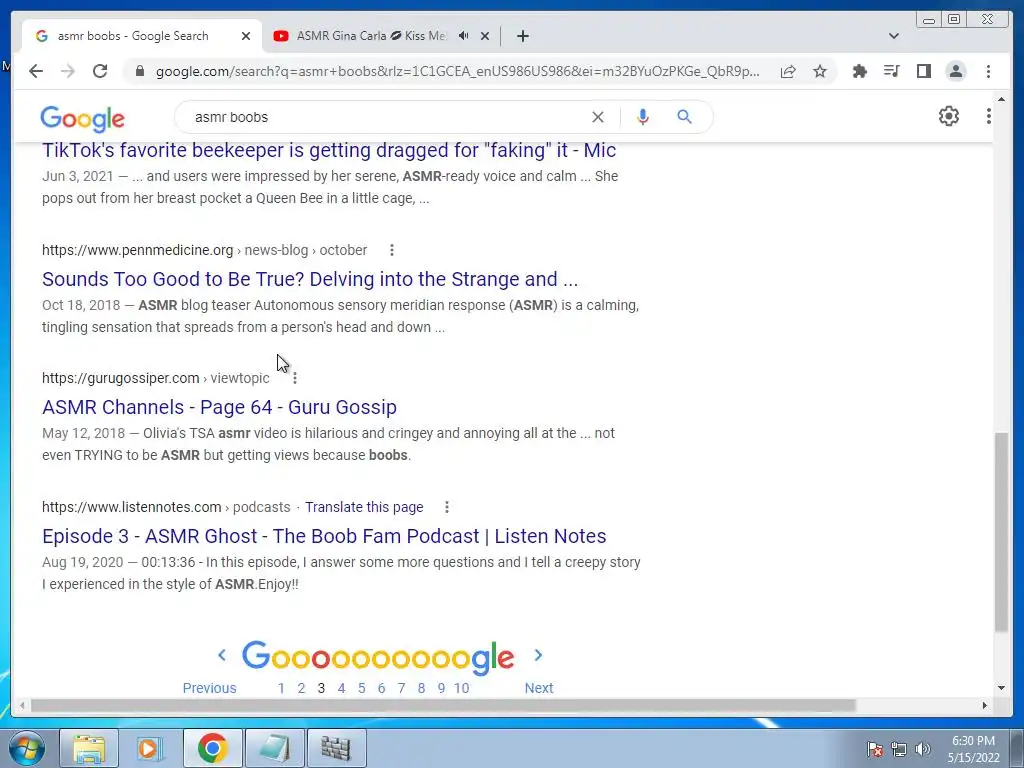Go to the Next results page

click(539, 688)
